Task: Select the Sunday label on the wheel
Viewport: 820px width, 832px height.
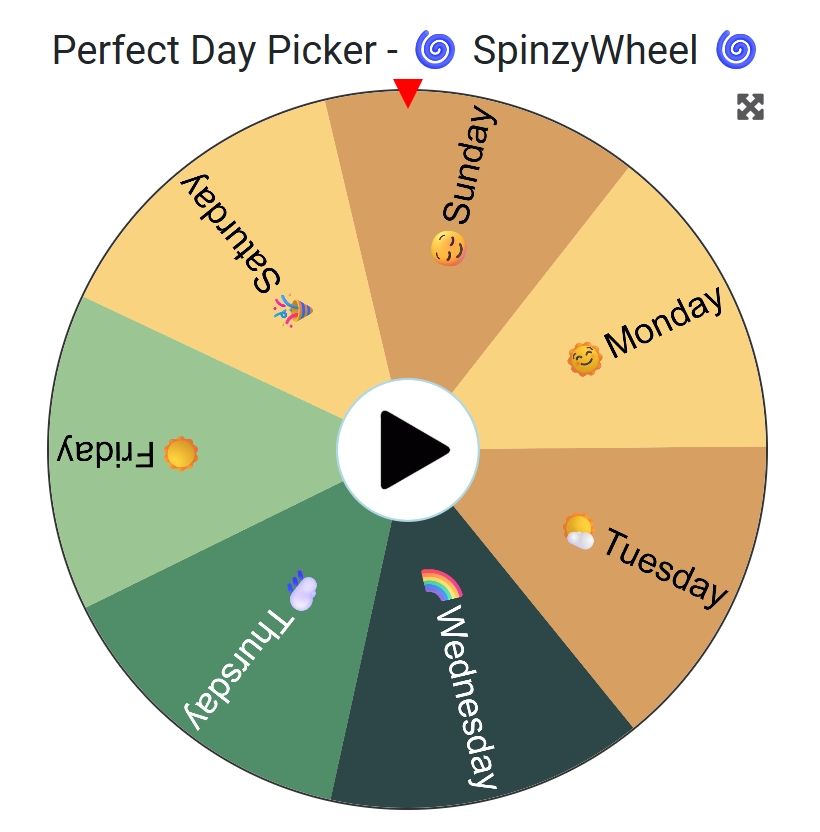Action: click(470, 166)
